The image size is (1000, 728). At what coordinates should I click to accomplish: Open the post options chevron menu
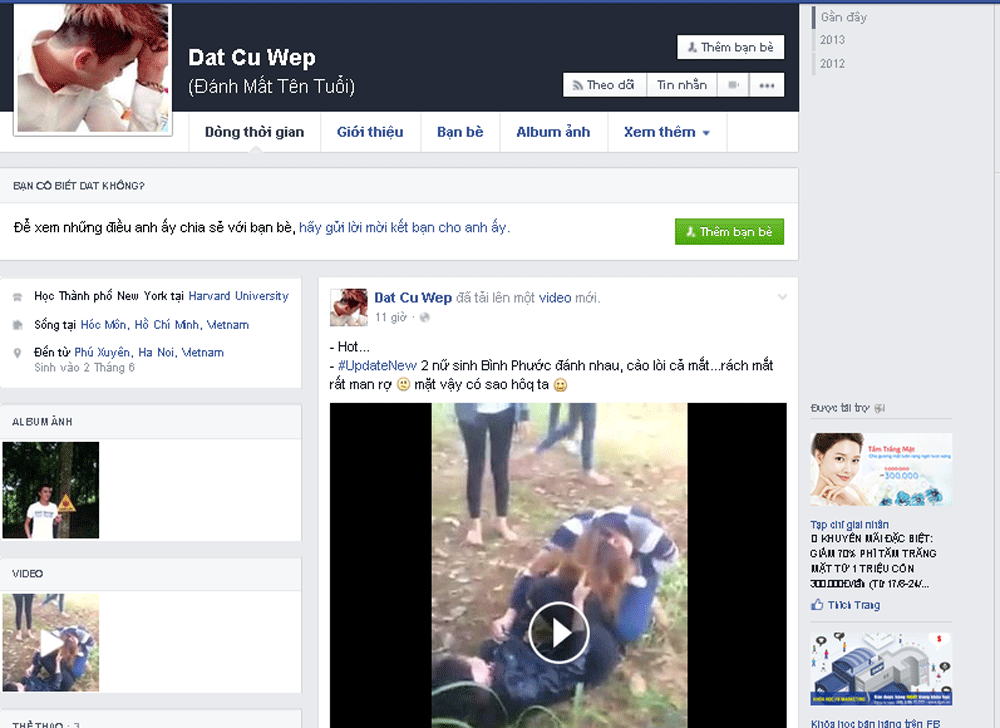tap(782, 297)
